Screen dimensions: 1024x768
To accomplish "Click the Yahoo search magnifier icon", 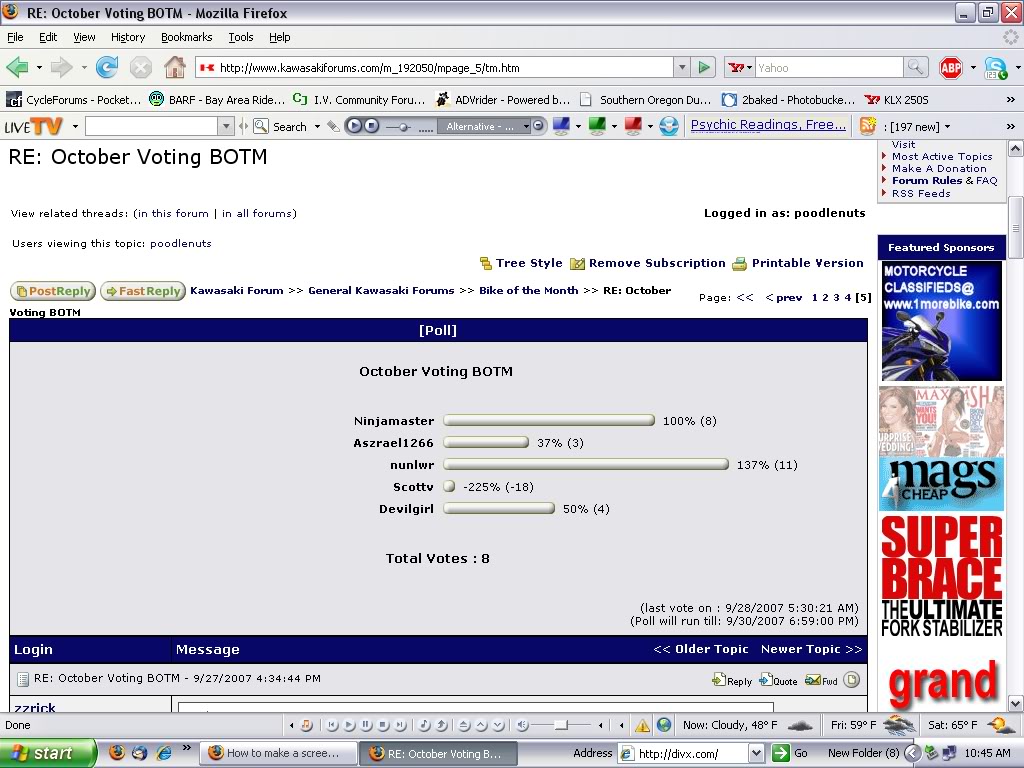I will (x=915, y=68).
